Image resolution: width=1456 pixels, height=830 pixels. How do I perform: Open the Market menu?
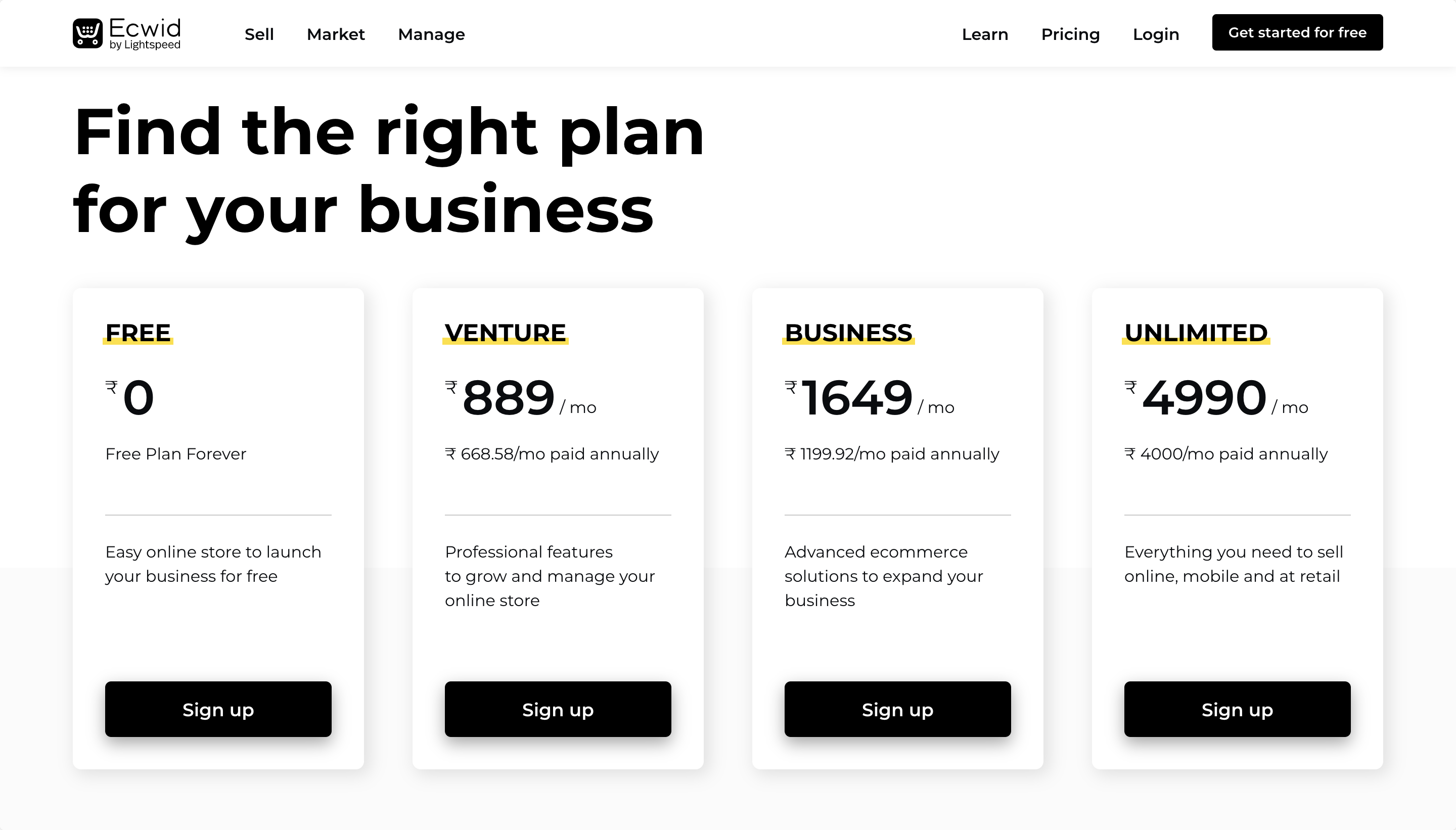335,34
